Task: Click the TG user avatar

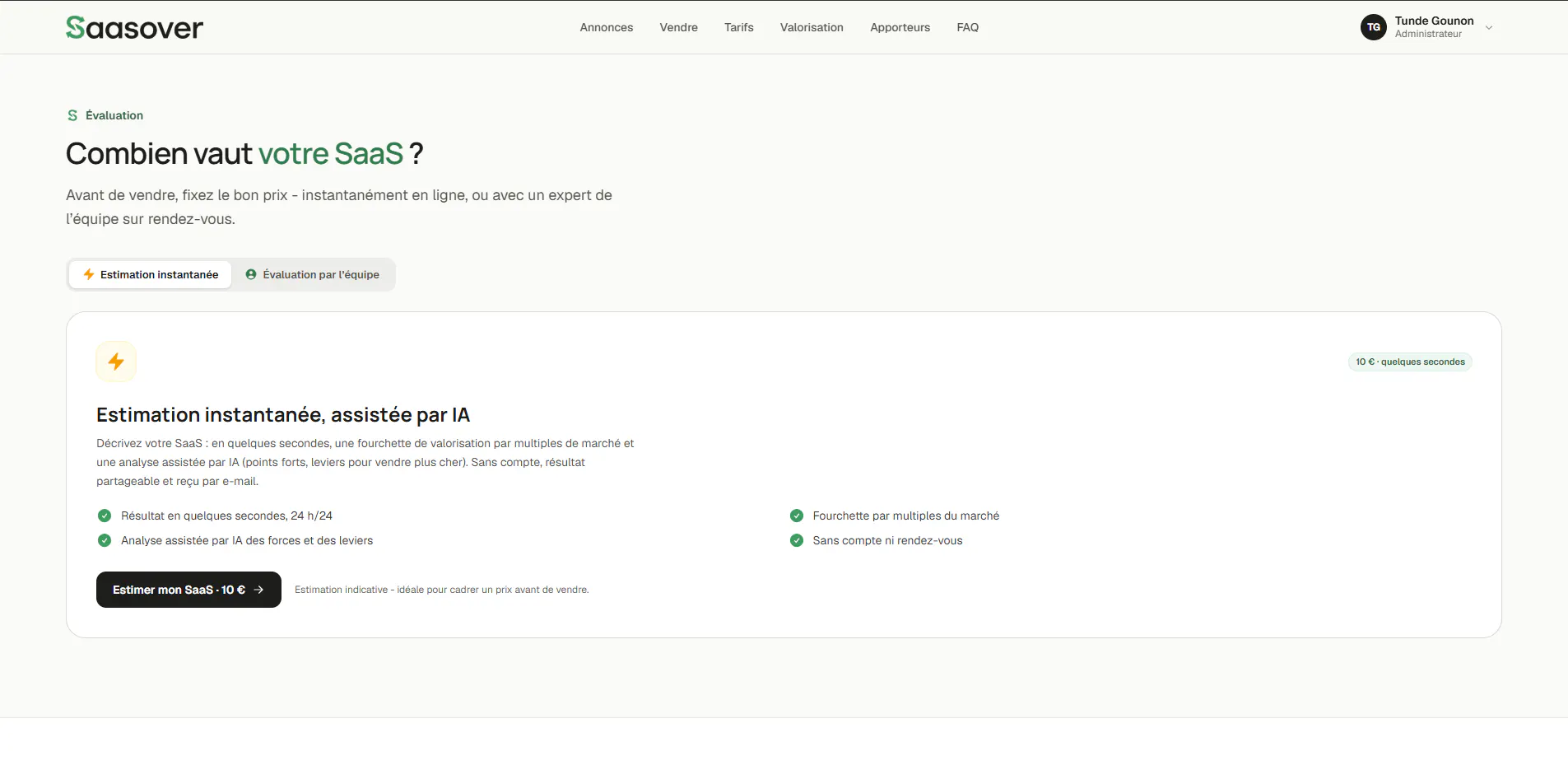Action: [1373, 27]
